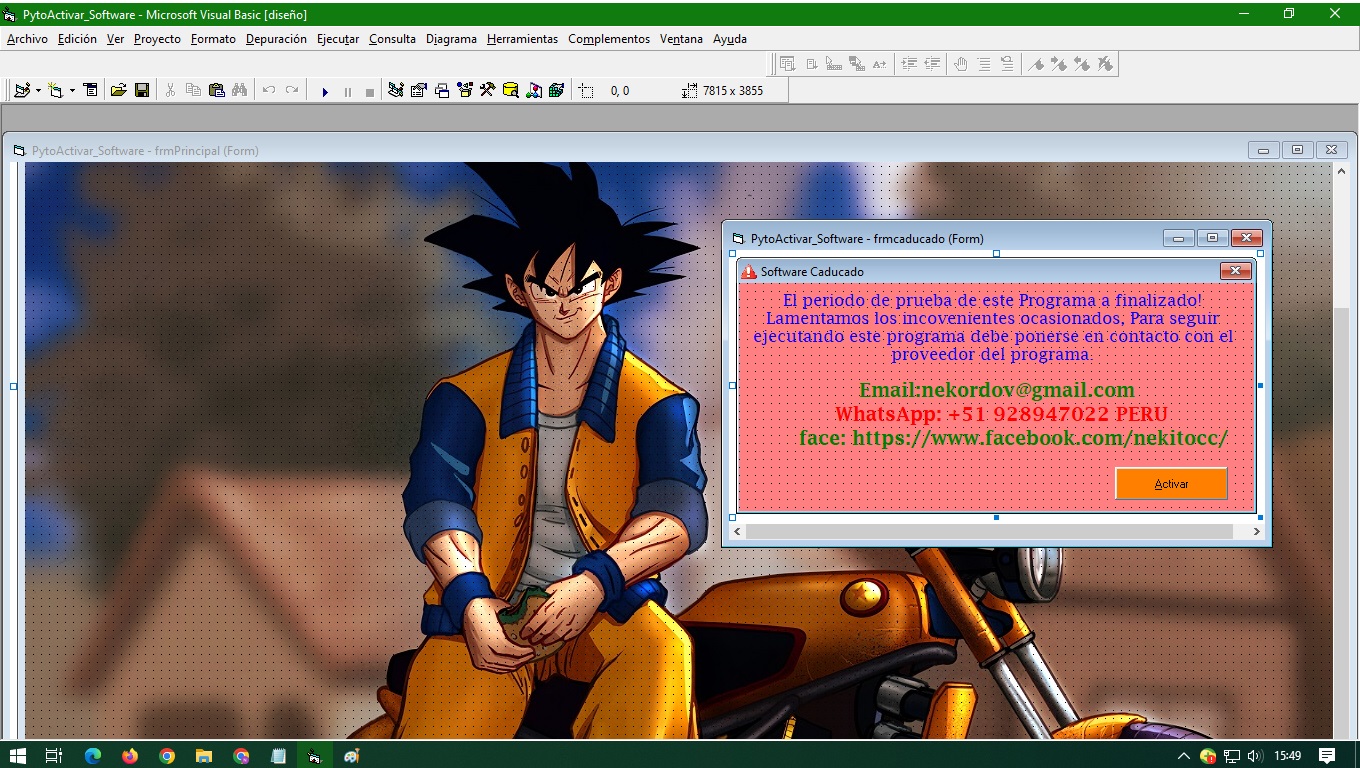1360x768 pixels.
Task: Click the Toggle Bookmark flag icon
Action: pyautogui.click(x=1037, y=64)
